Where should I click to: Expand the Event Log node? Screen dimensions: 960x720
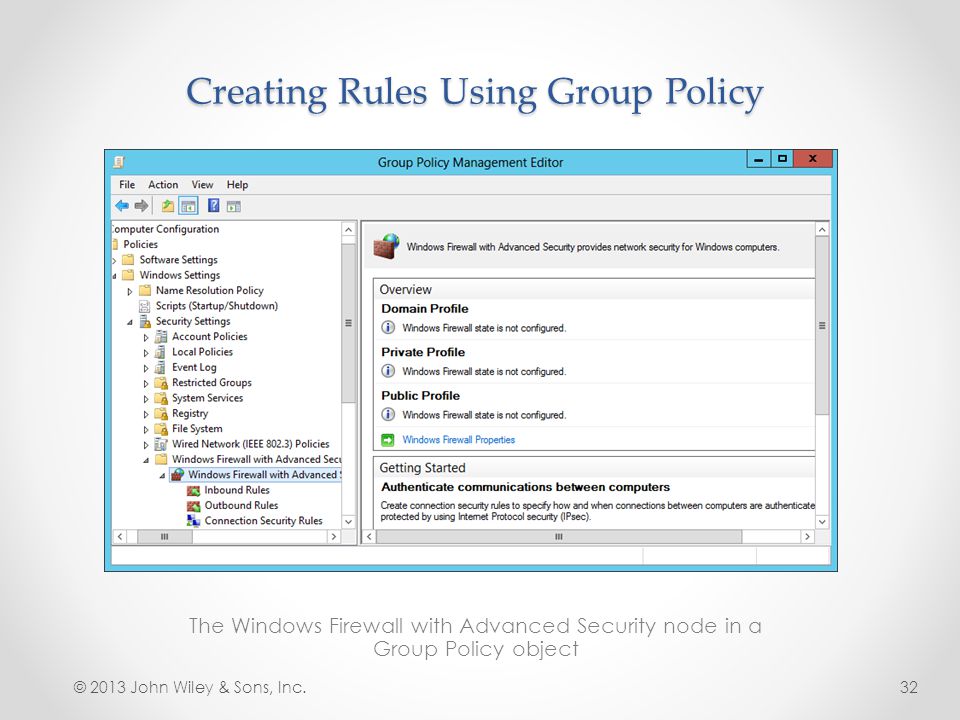[x=146, y=368]
